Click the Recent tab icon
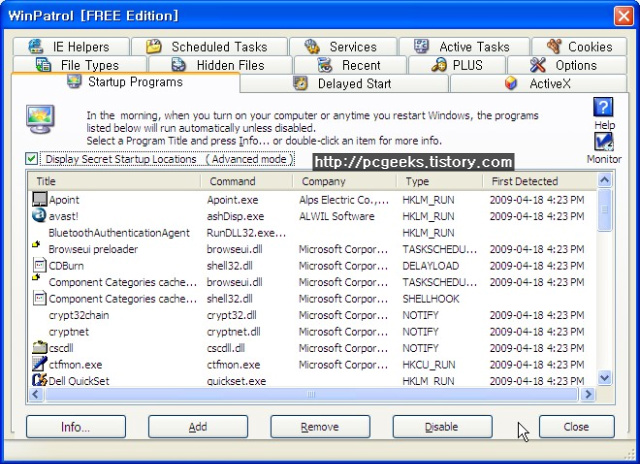 (325, 65)
